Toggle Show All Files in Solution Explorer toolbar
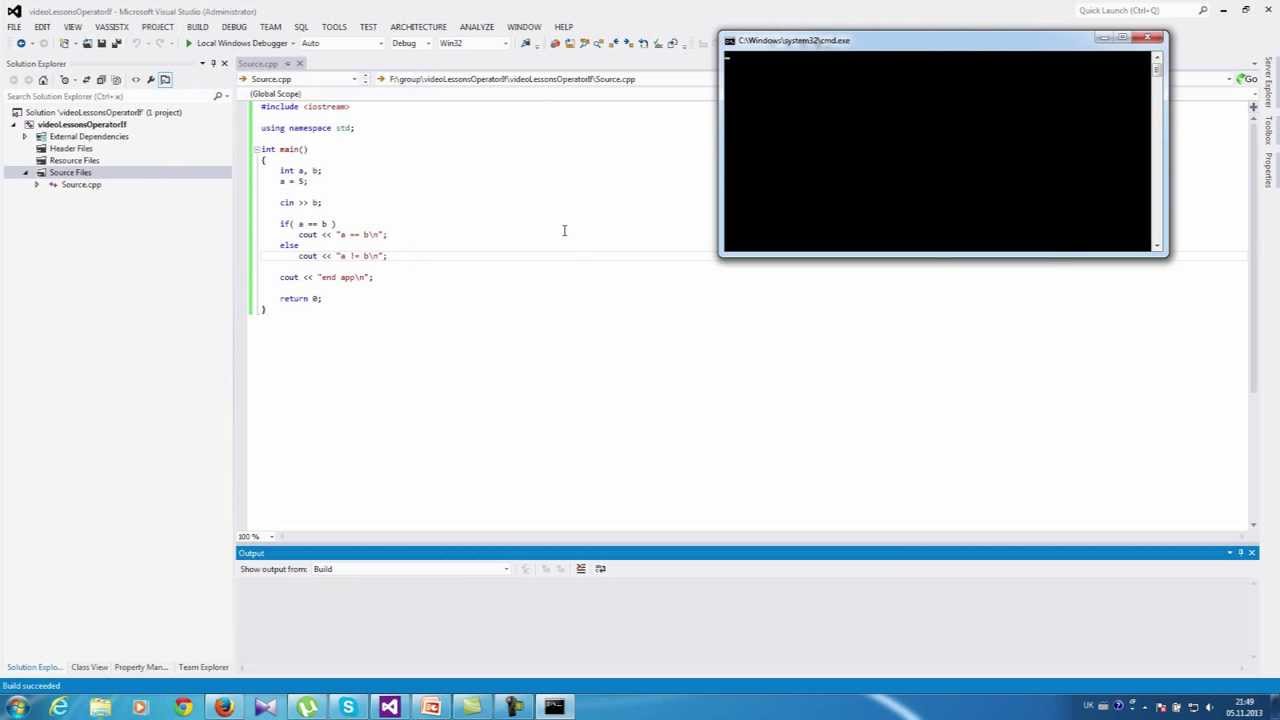 pyautogui.click(x=116, y=80)
